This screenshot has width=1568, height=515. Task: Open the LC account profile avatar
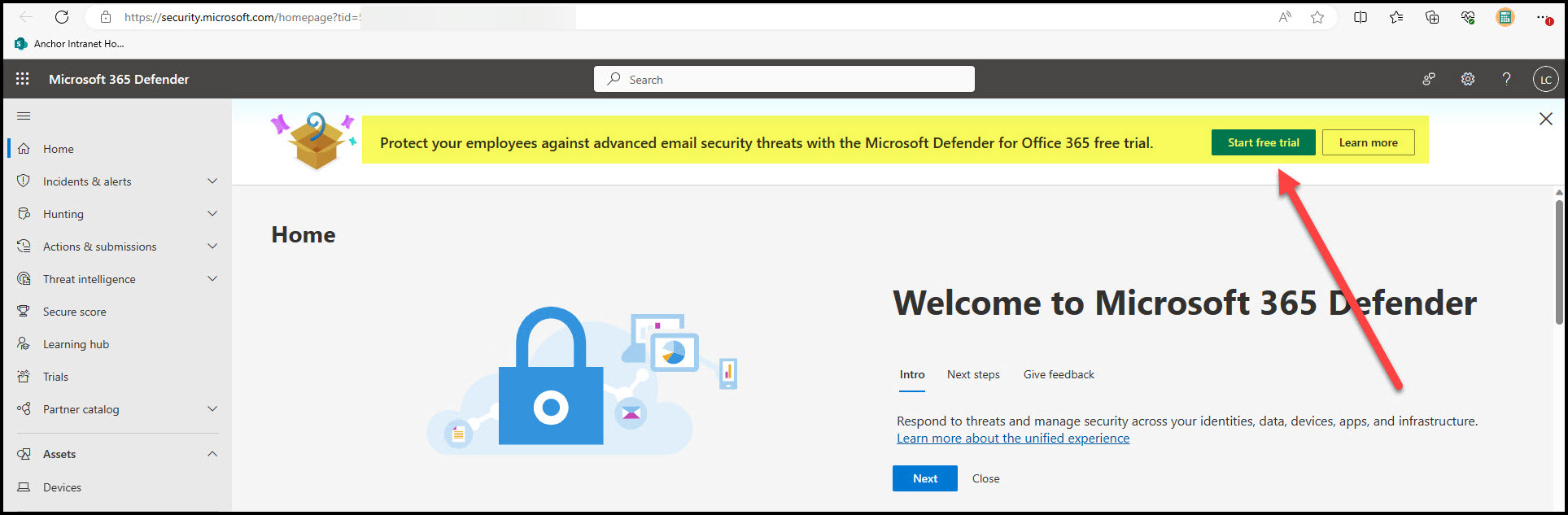[1545, 79]
